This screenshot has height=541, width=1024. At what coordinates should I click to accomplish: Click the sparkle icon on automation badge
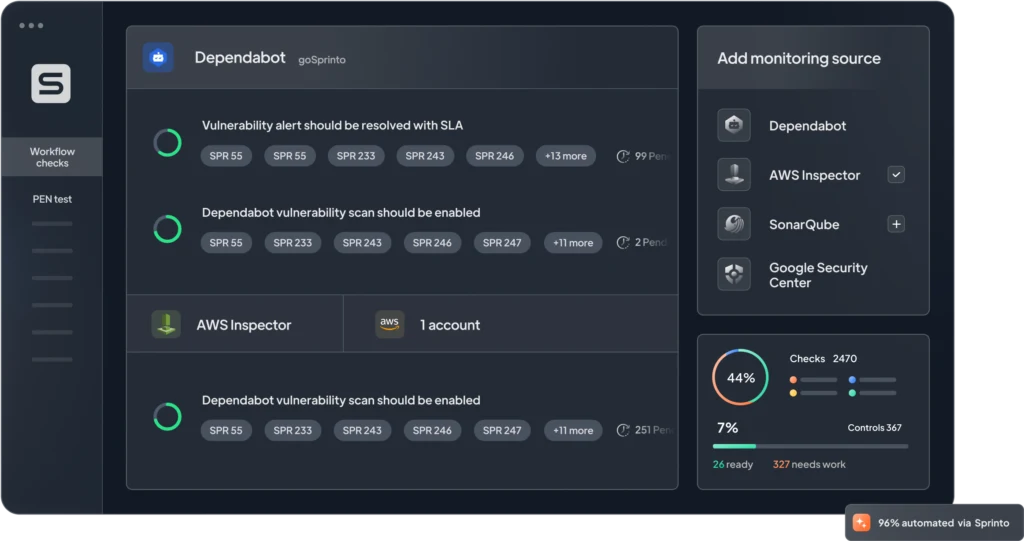click(x=861, y=523)
